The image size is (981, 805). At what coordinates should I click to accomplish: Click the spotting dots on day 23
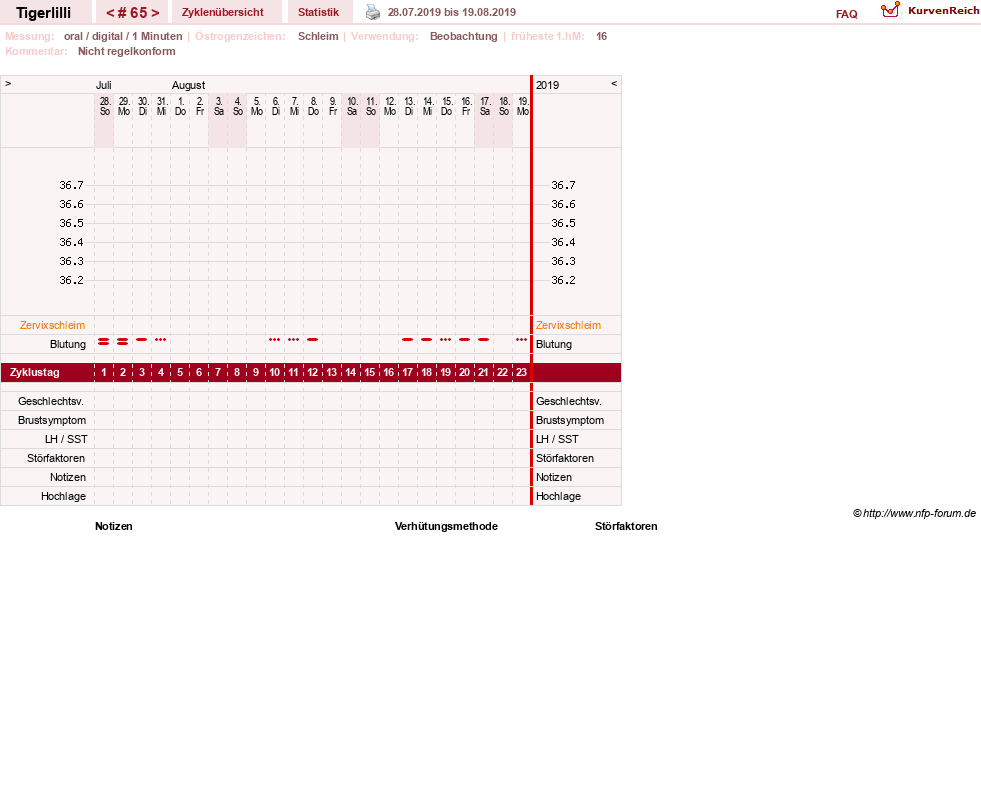[521, 340]
